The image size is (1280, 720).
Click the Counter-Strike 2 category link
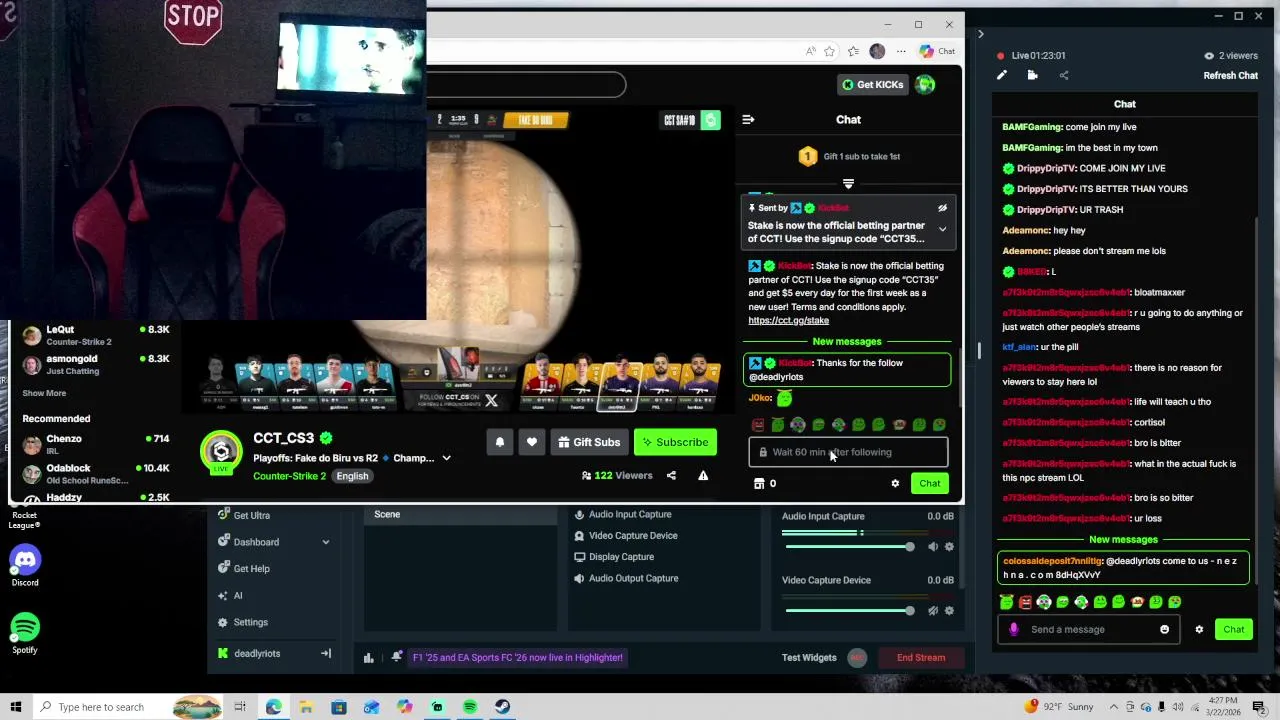pyautogui.click(x=289, y=476)
